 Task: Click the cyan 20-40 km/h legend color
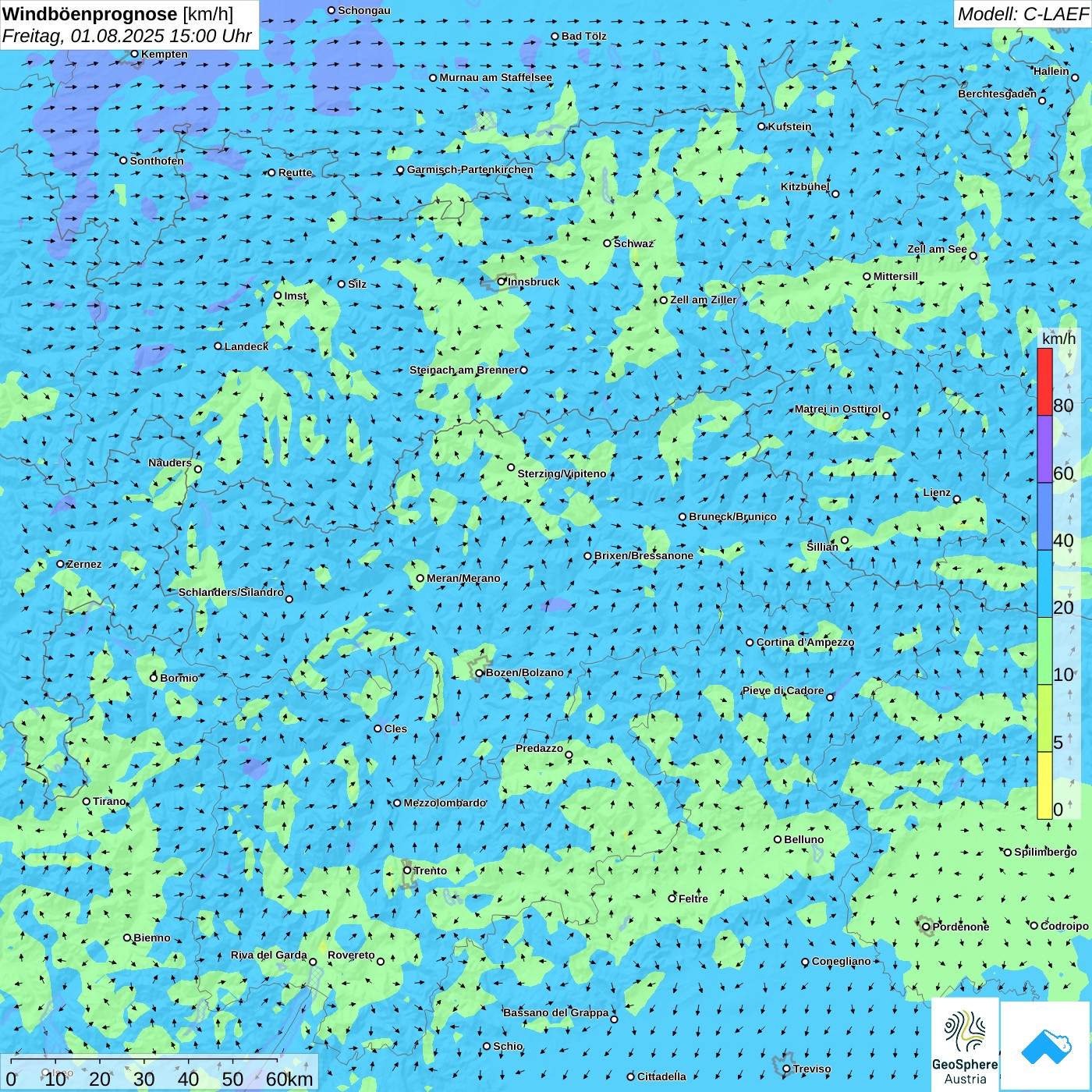pyautogui.click(x=1044, y=583)
